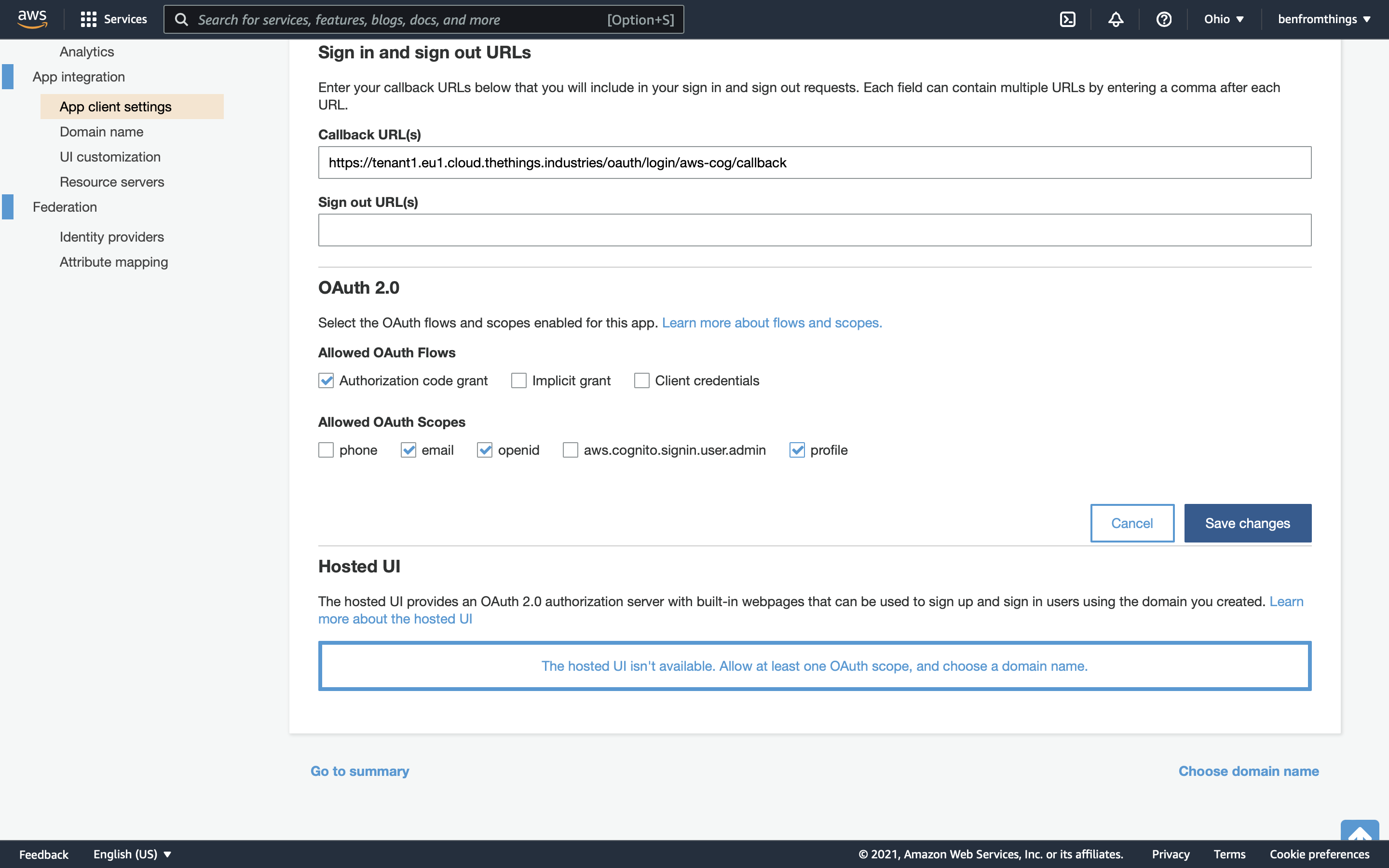The height and width of the screenshot is (868, 1389).
Task: Click the AWS logo home icon
Action: tap(32, 19)
